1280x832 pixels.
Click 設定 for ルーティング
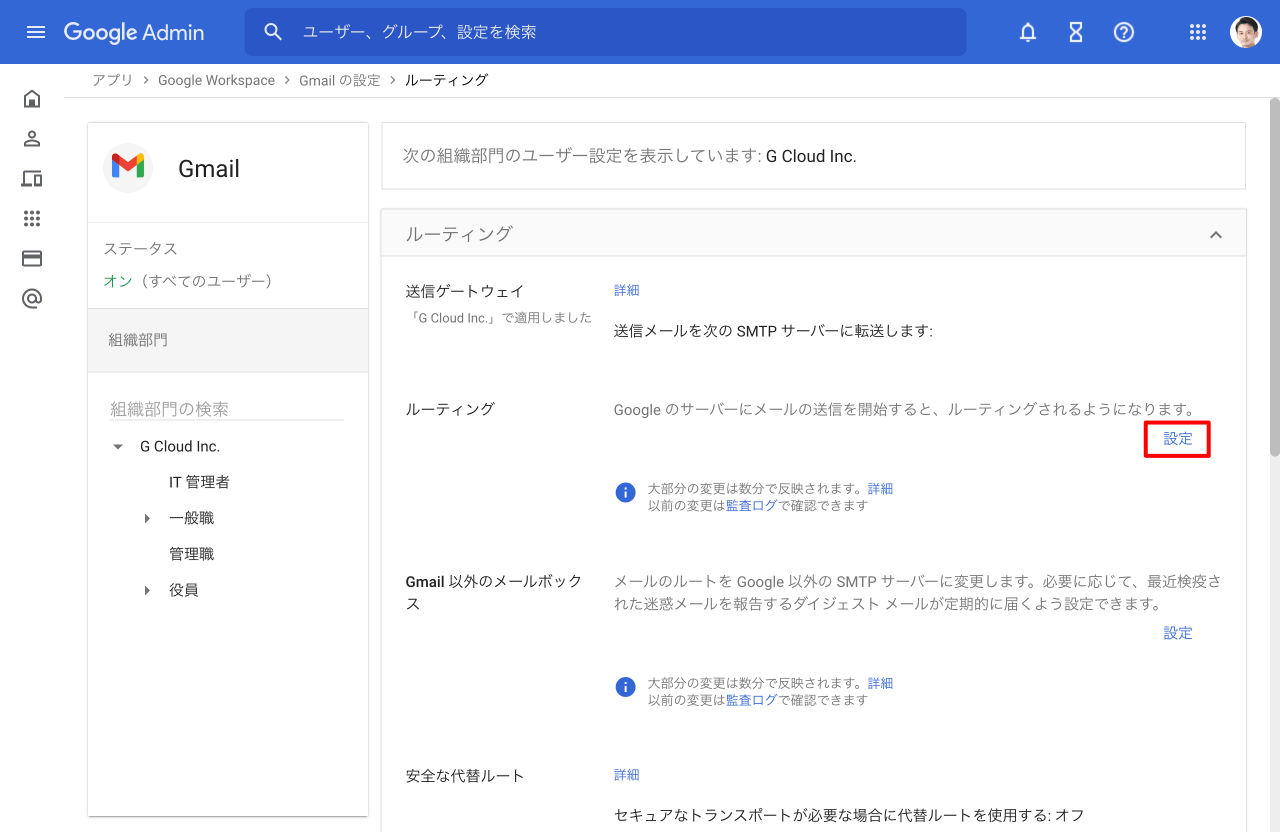coord(1178,438)
